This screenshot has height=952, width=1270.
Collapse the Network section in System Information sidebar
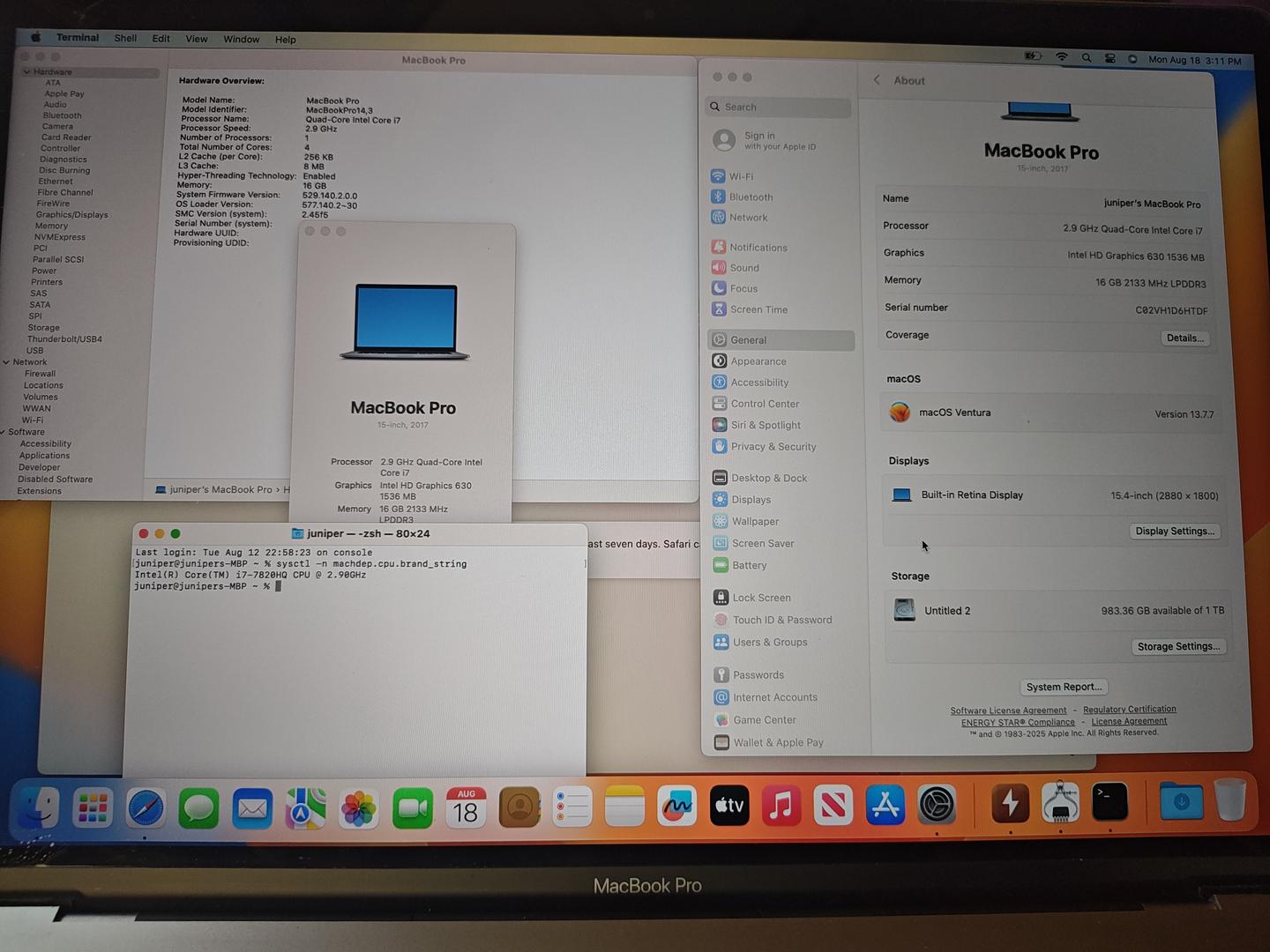[x=6, y=362]
